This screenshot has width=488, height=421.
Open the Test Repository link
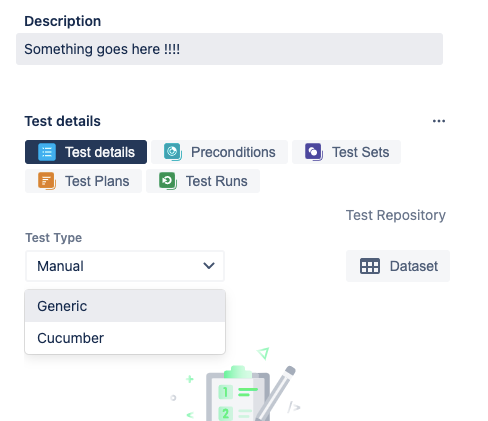[x=396, y=215]
